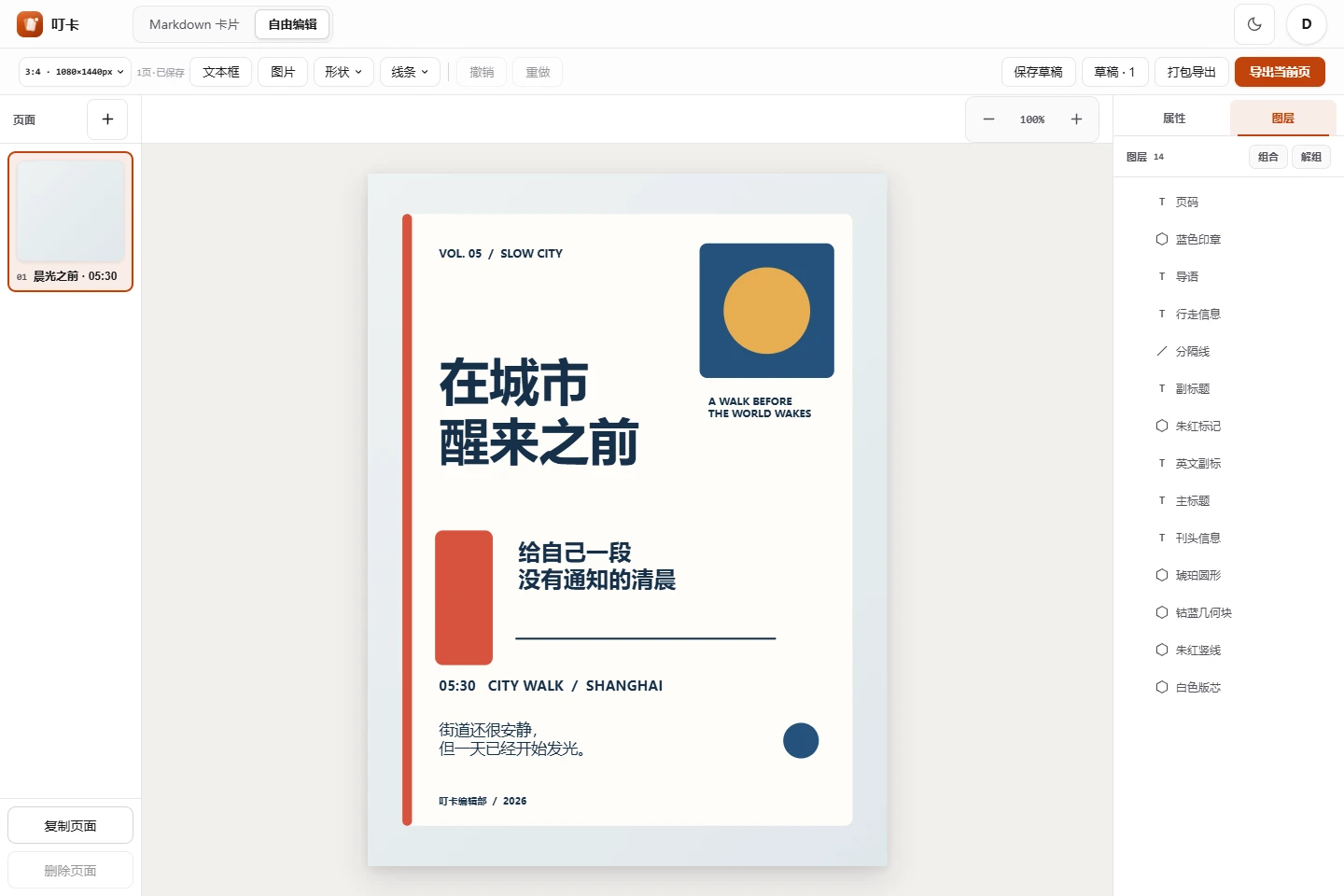Click the 叮卡 app logo icon

click(x=30, y=24)
